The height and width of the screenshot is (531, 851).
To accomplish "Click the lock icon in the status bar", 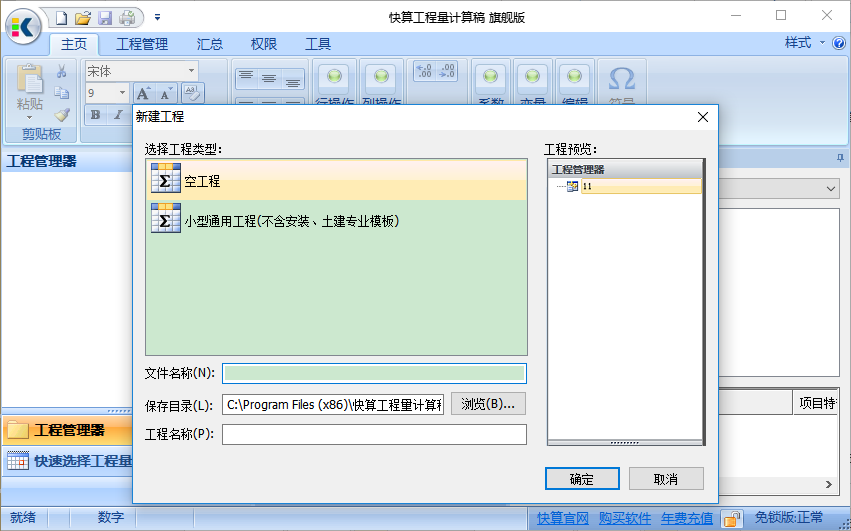I will (x=732, y=518).
